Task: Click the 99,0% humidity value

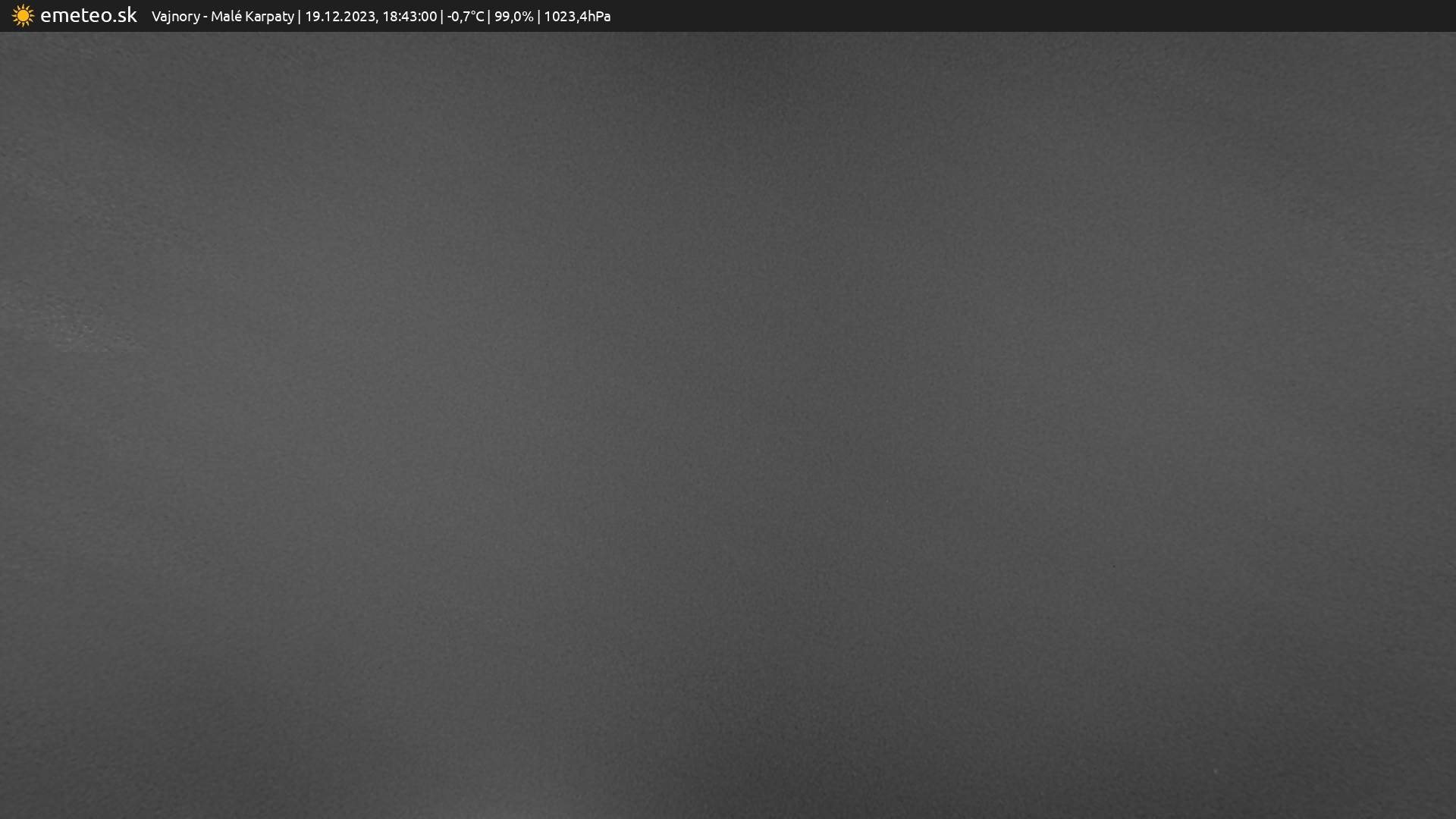Action: pyautogui.click(x=513, y=17)
